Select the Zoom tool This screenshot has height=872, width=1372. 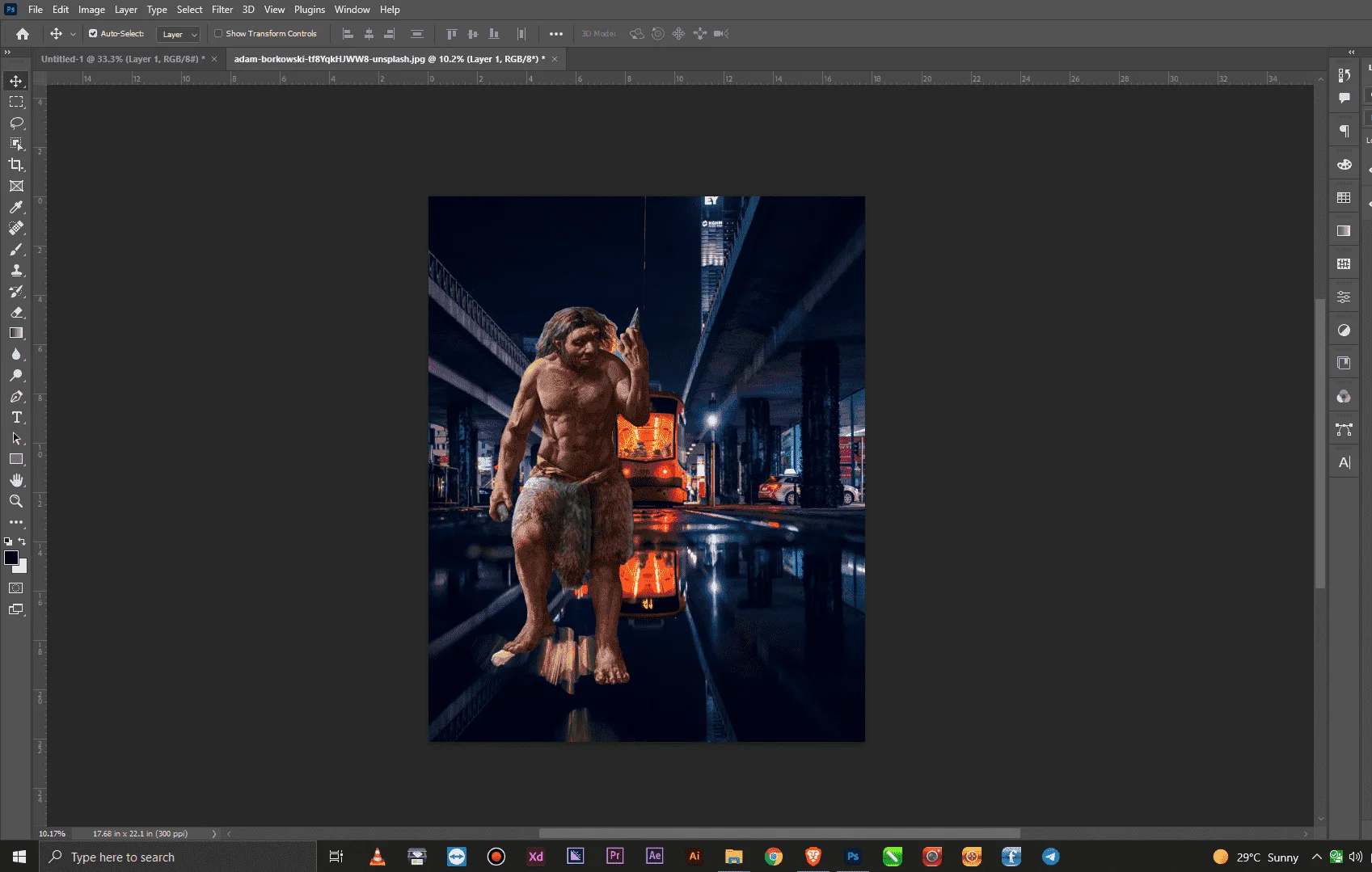pos(16,501)
